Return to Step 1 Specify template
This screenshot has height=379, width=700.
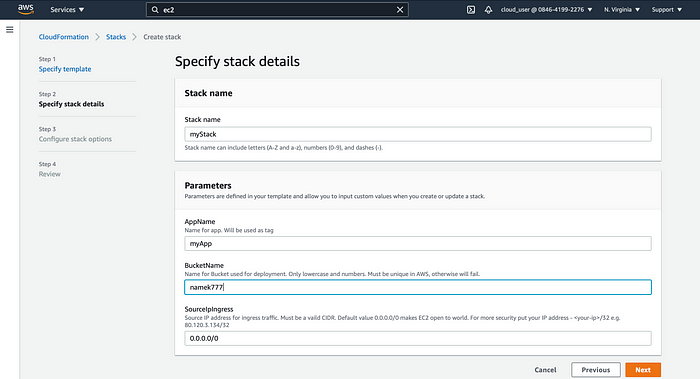coord(65,69)
